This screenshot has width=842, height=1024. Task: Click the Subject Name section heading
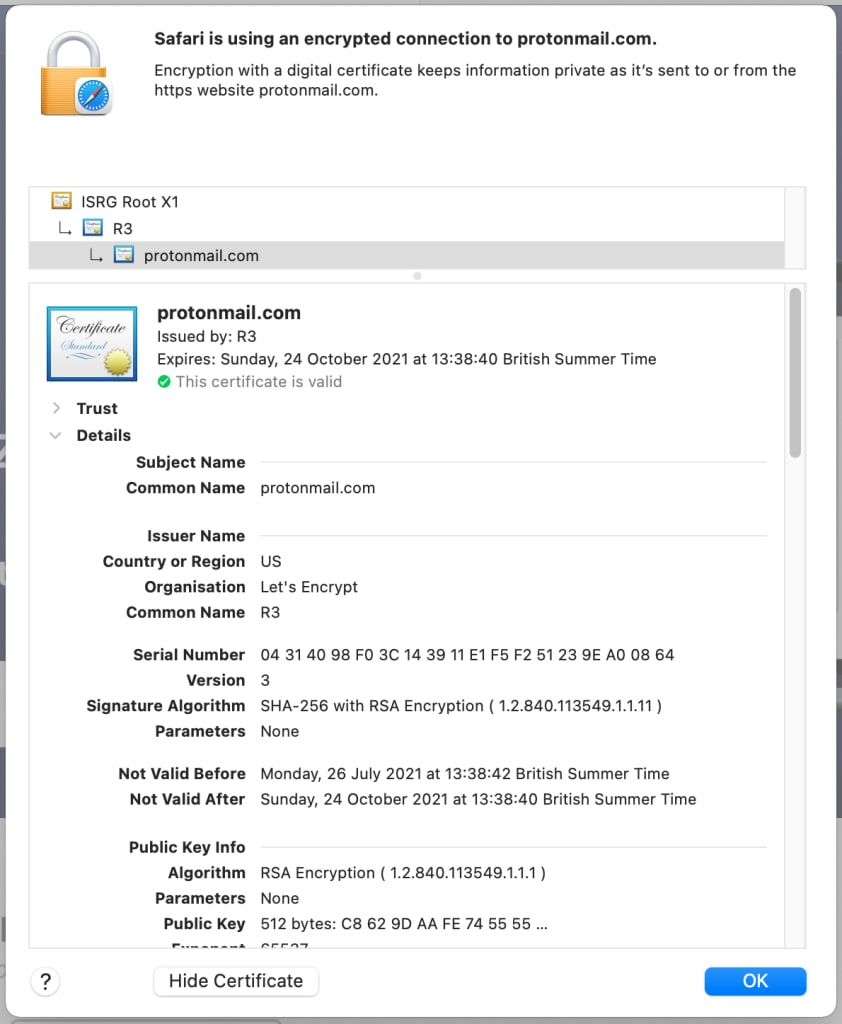pyautogui.click(x=191, y=462)
